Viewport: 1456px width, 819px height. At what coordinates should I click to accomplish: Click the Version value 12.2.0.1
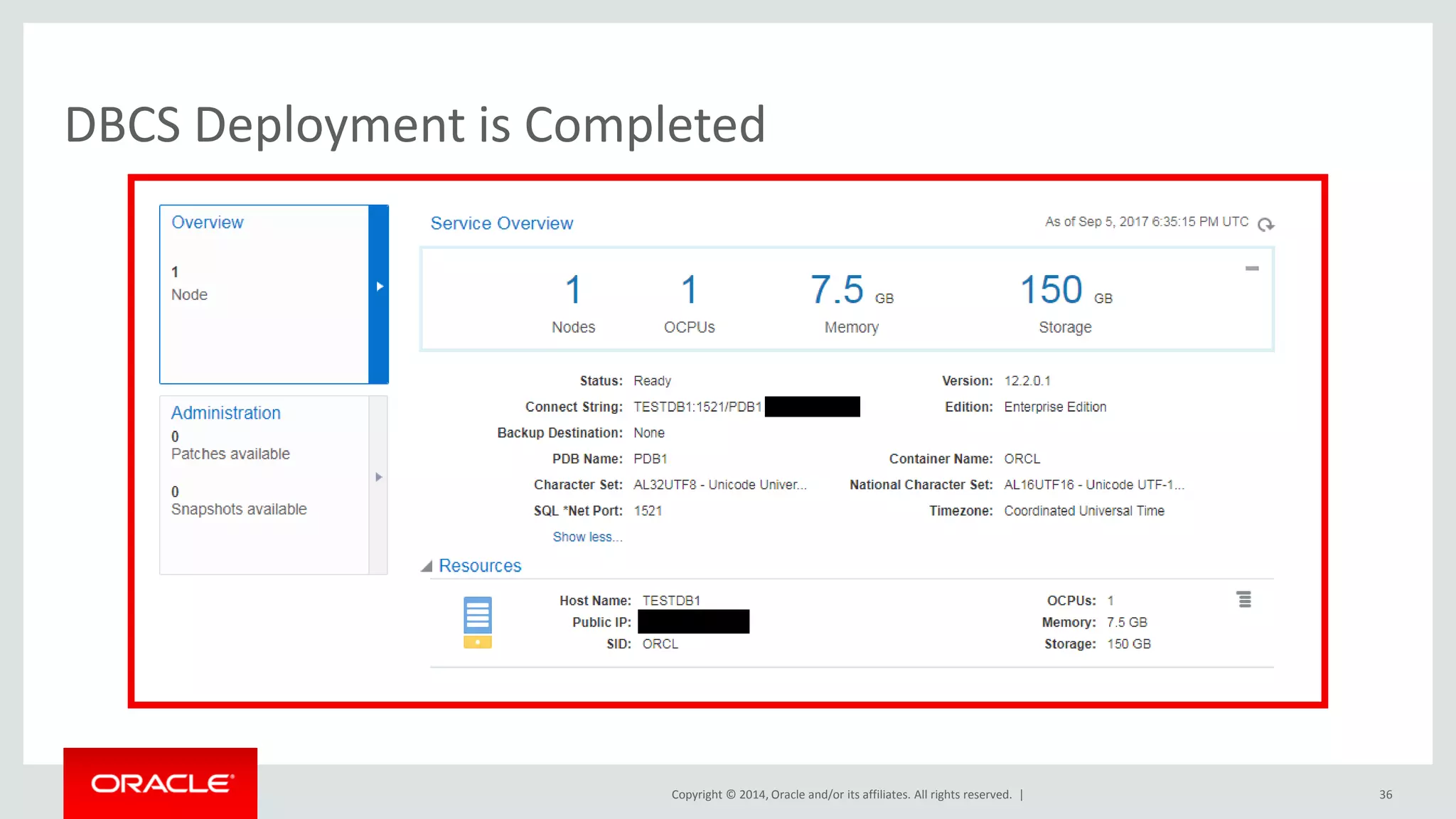[x=1027, y=381]
